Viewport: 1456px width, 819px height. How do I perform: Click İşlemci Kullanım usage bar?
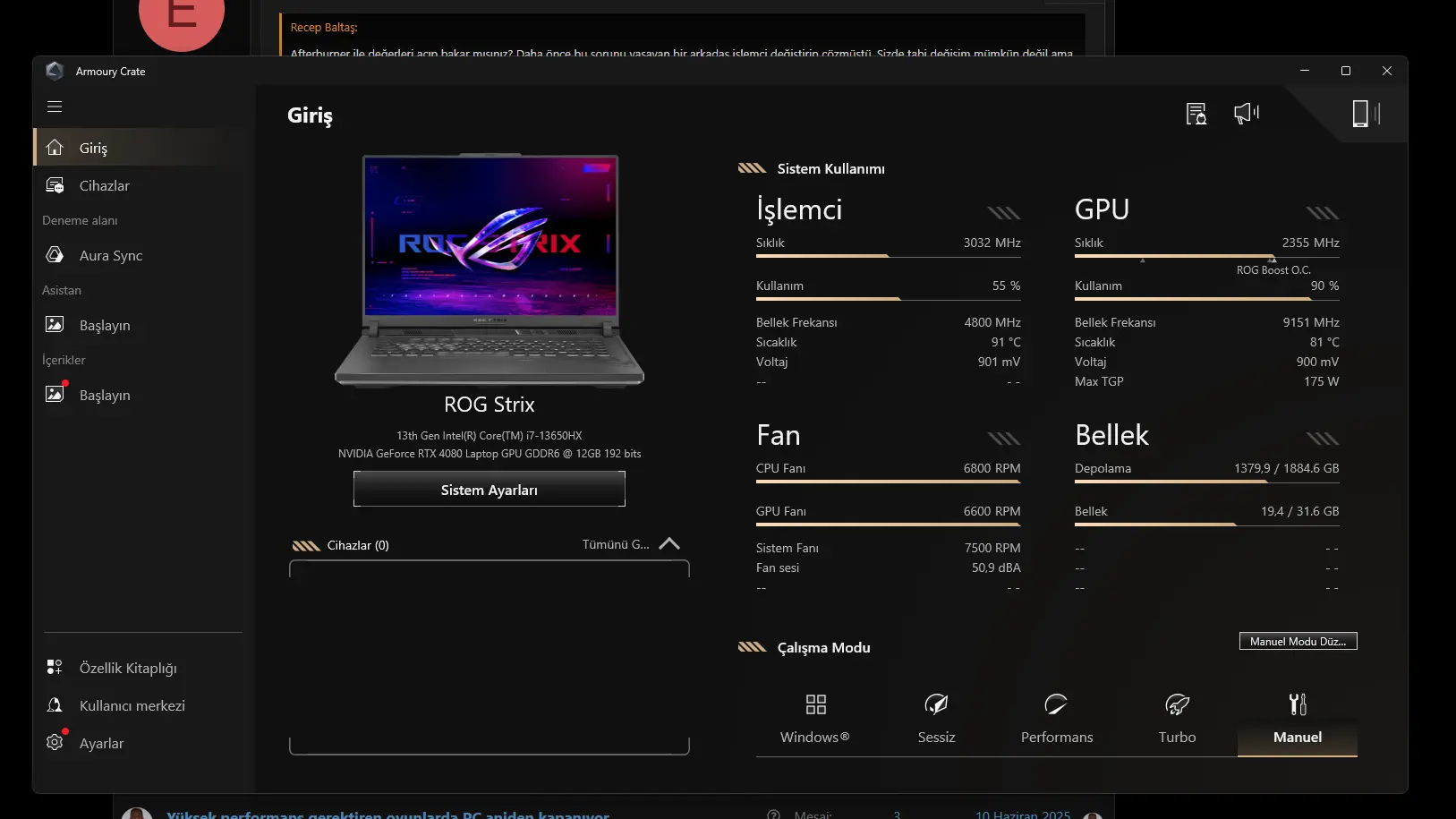pos(889,299)
